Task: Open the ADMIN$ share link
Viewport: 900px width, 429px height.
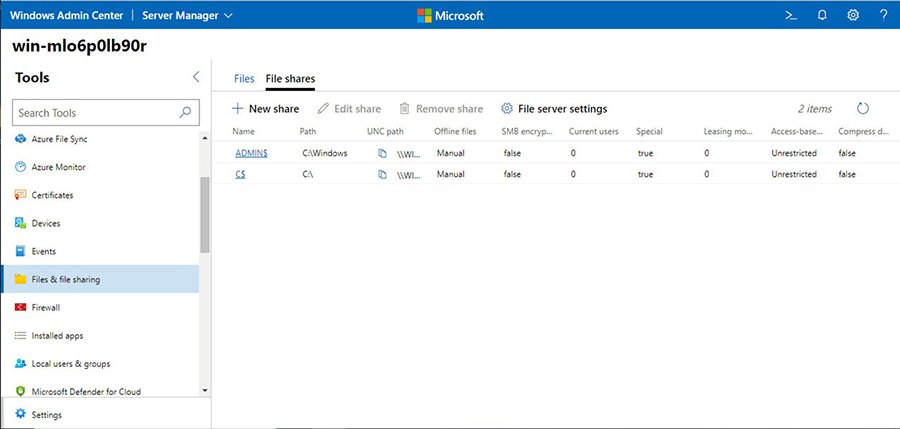Action: [250, 153]
